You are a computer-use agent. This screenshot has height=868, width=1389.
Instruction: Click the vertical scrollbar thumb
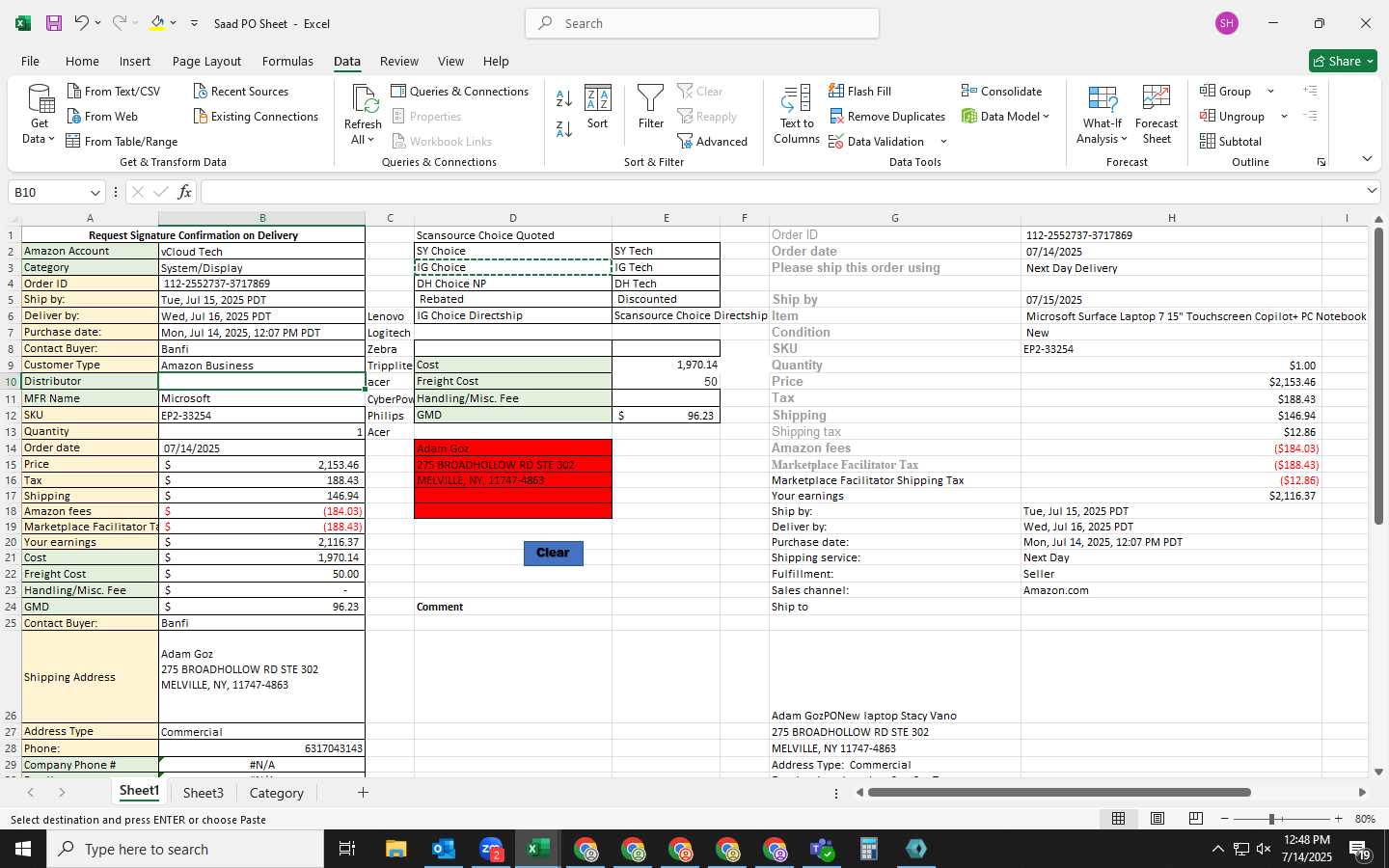(x=1378, y=377)
